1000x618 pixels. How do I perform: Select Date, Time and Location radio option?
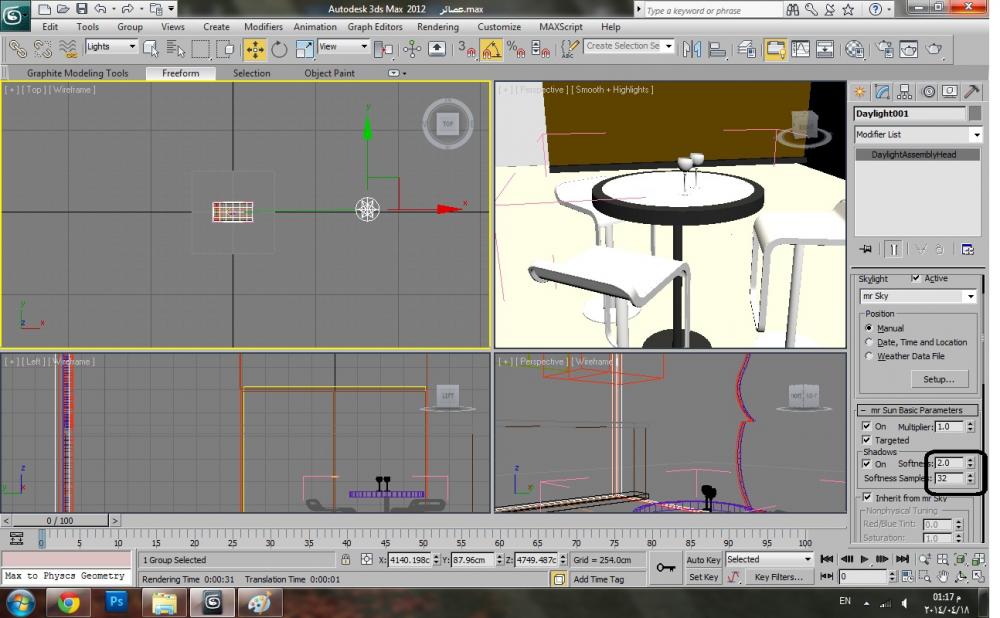(868, 342)
